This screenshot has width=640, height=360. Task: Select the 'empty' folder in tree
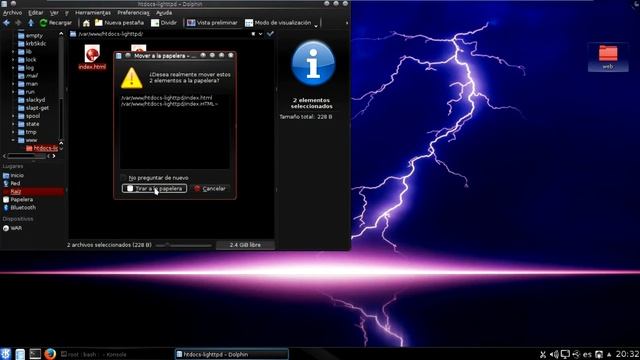click(34, 36)
